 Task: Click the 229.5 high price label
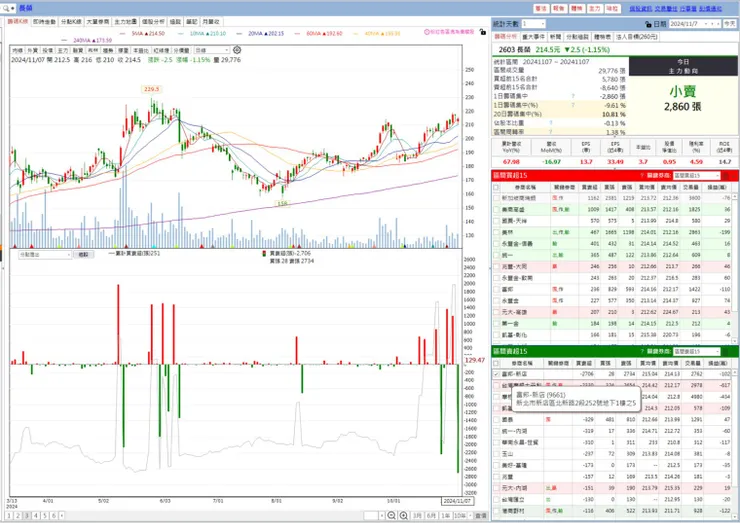tap(151, 89)
